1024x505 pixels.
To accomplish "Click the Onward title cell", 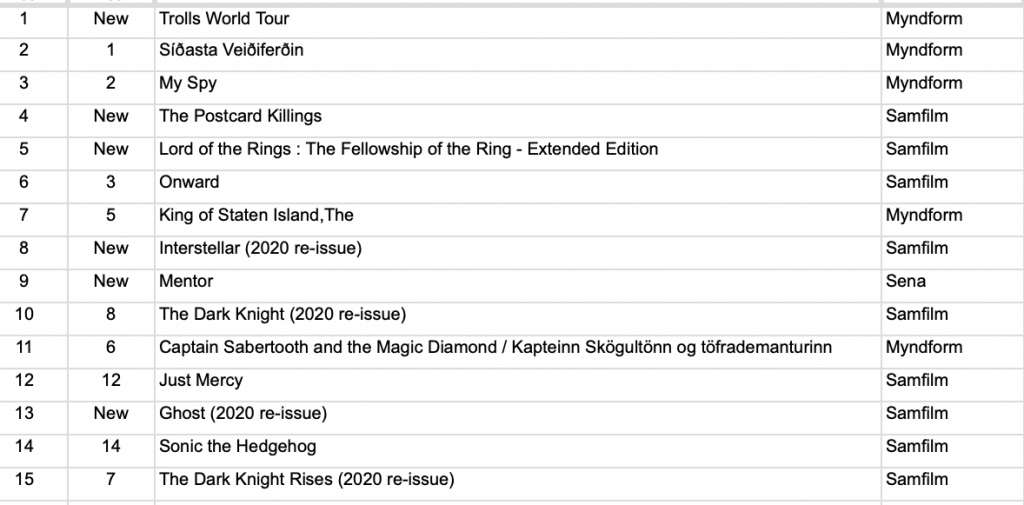I will tap(189, 182).
